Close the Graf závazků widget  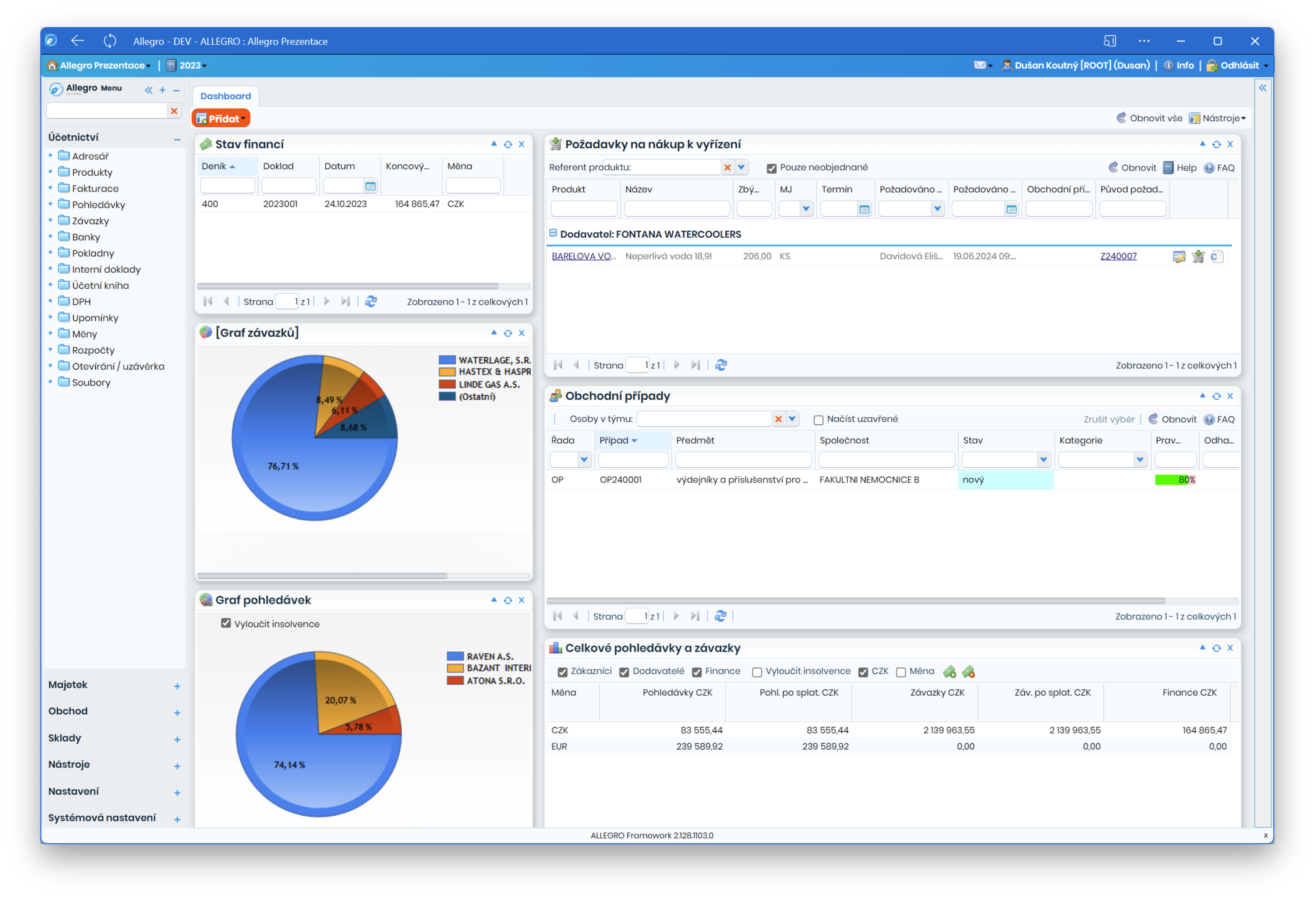(521, 333)
